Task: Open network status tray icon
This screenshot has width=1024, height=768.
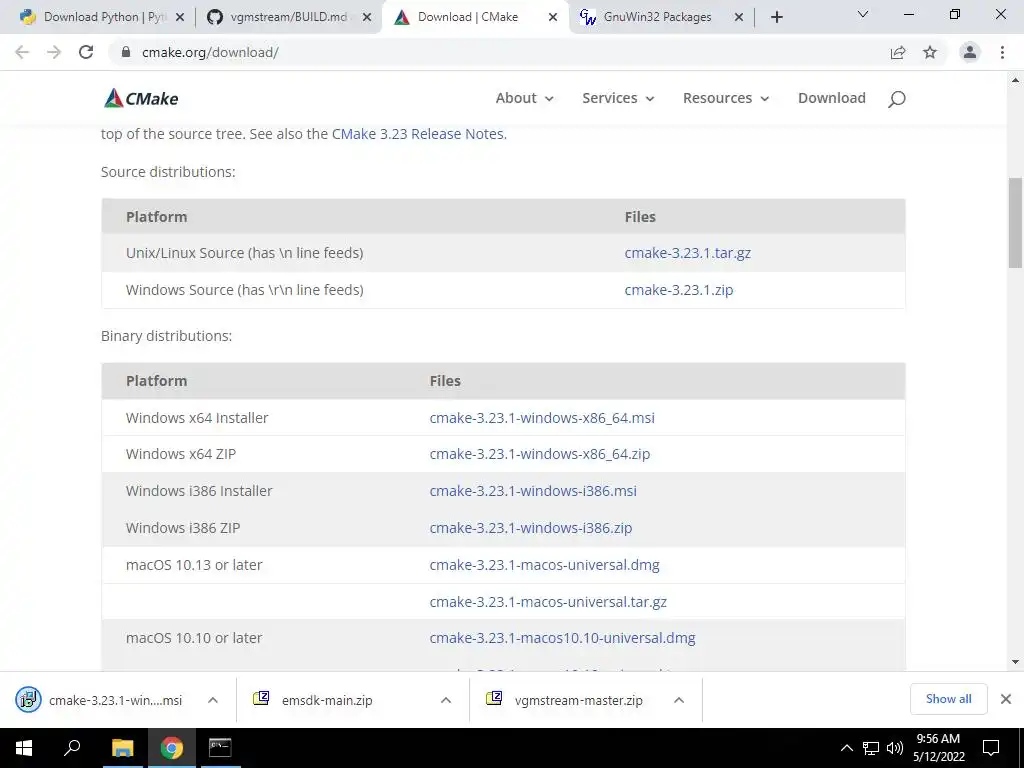Action: point(871,748)
